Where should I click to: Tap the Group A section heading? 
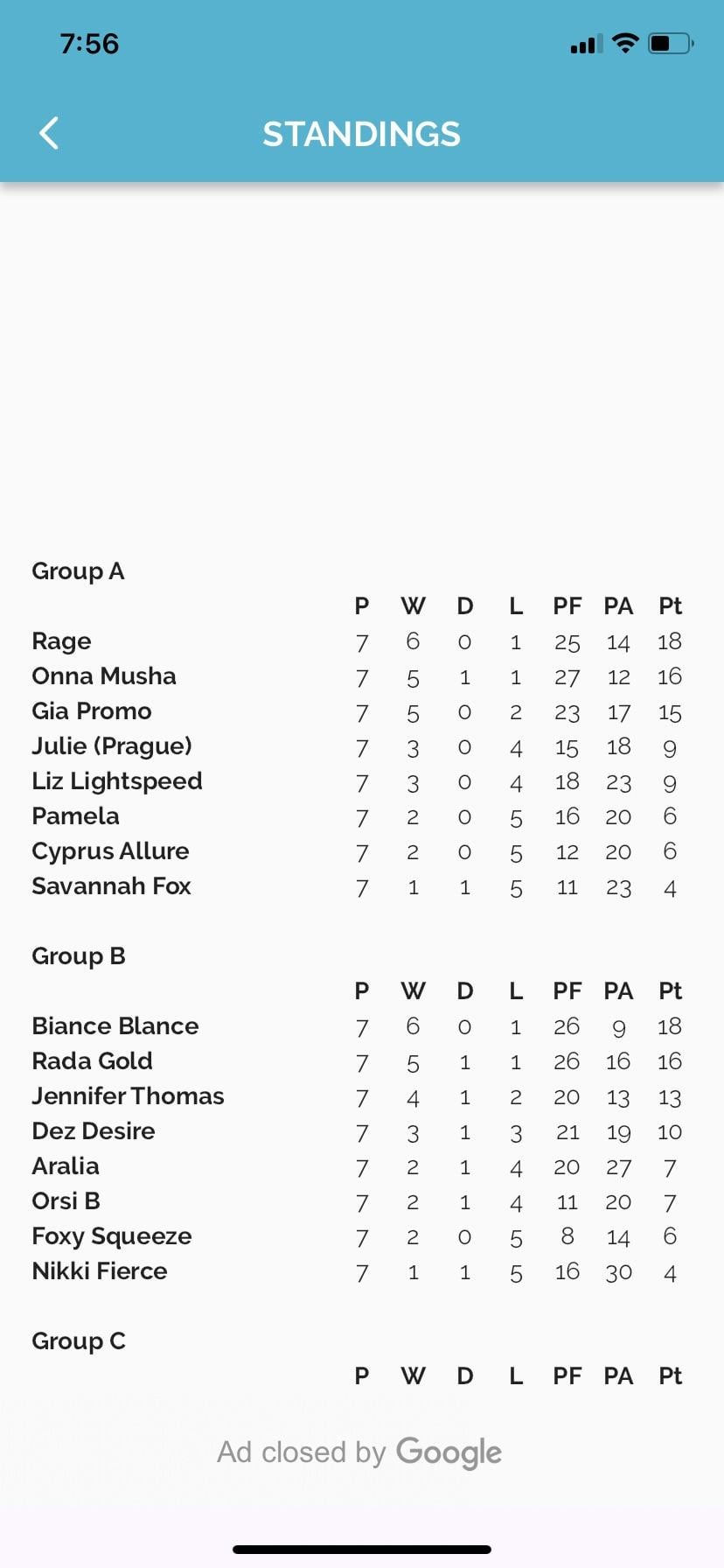coord(78,571)
